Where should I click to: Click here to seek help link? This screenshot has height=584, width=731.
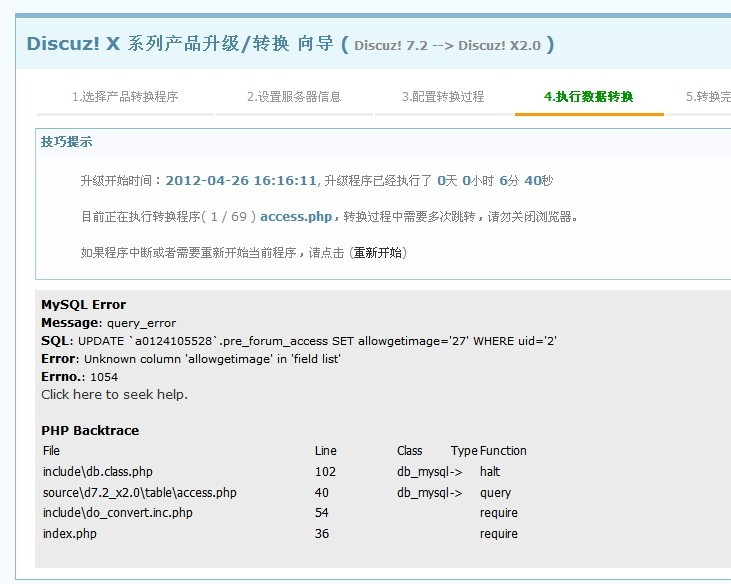[114, 395]
